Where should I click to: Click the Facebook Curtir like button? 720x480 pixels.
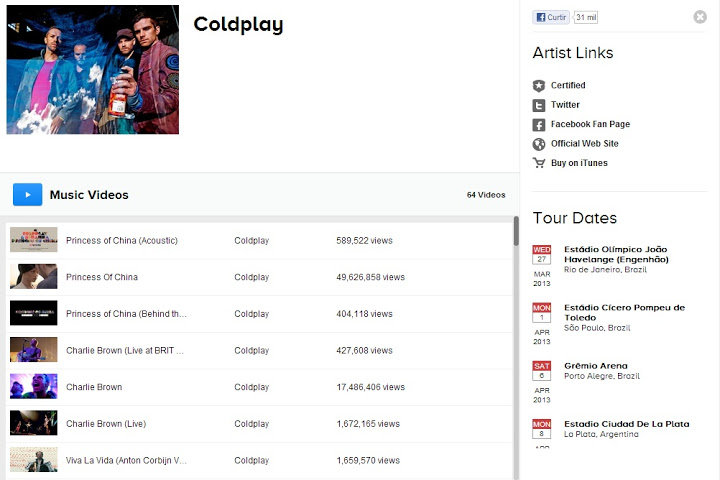pyautogui.click(x=551, y=17)
